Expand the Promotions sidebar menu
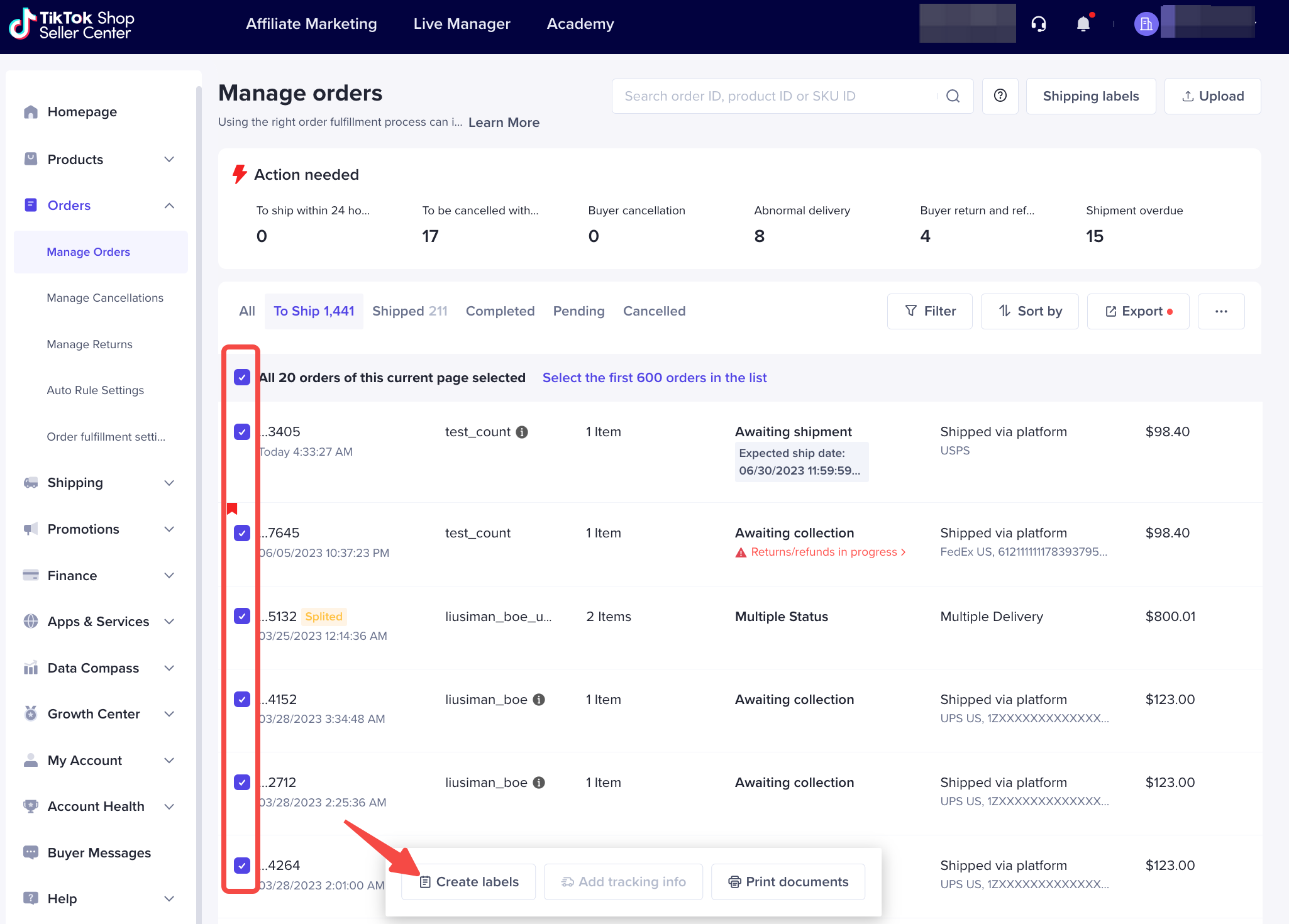Screen dimensions: 1289x924 click(x=169, y=529)
